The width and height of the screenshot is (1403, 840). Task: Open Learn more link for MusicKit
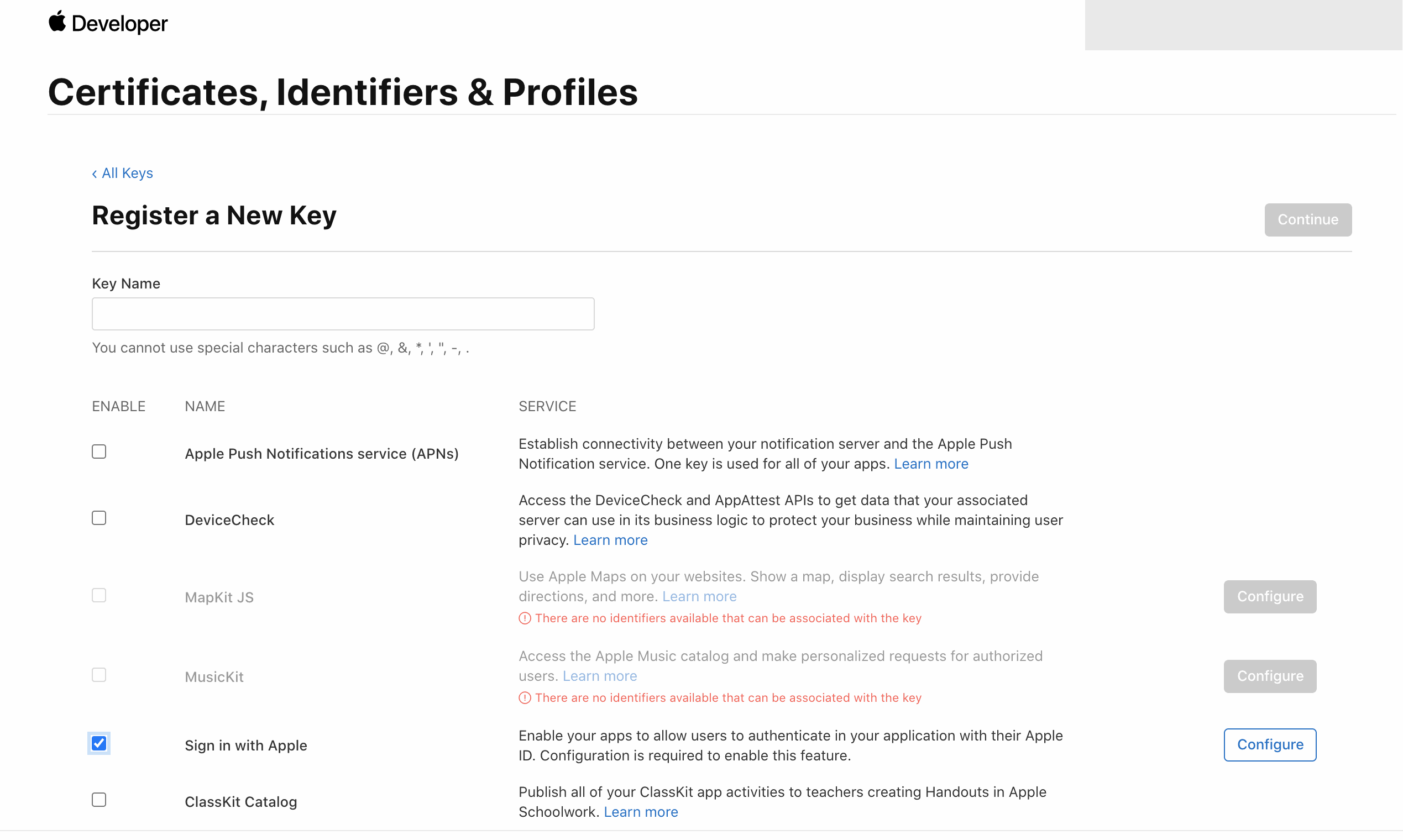tap(600, 676)
